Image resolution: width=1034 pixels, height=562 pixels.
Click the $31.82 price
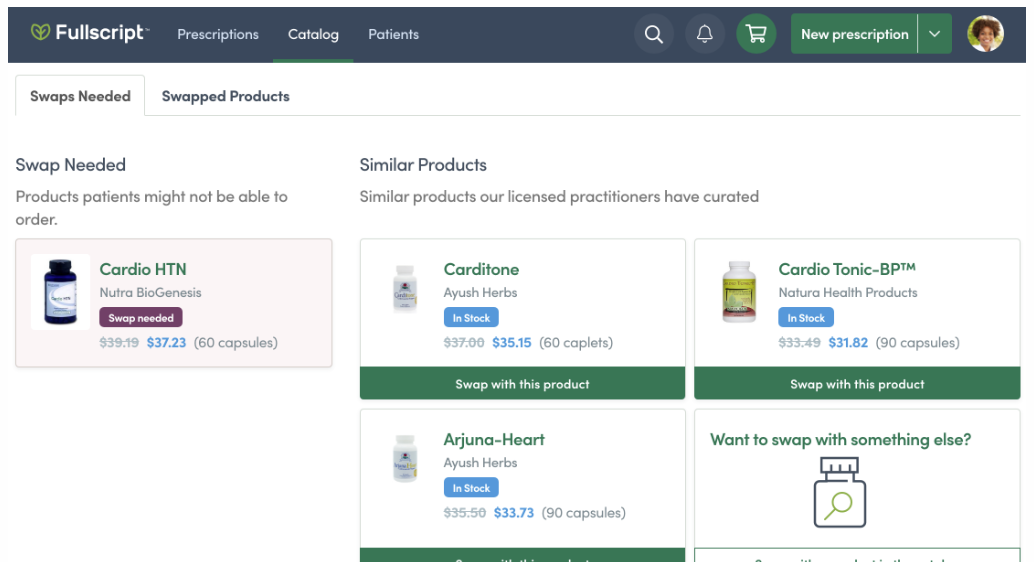[x=848, y=342]
